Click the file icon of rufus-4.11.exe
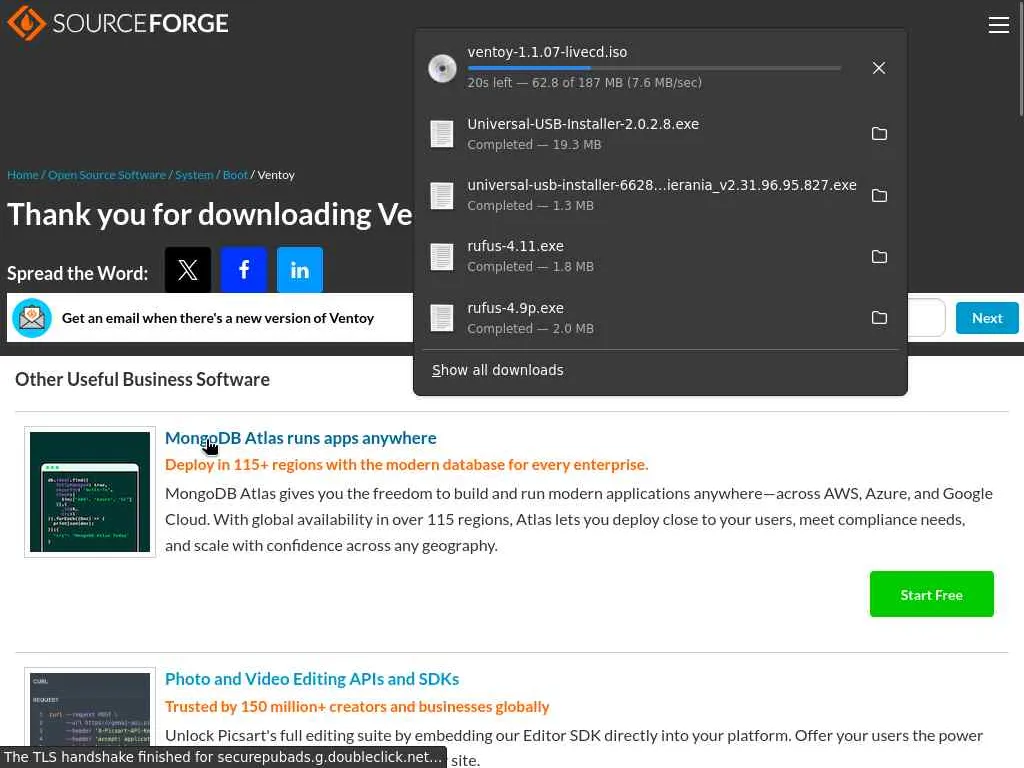The image size is (1024, 768). [442, 257]
